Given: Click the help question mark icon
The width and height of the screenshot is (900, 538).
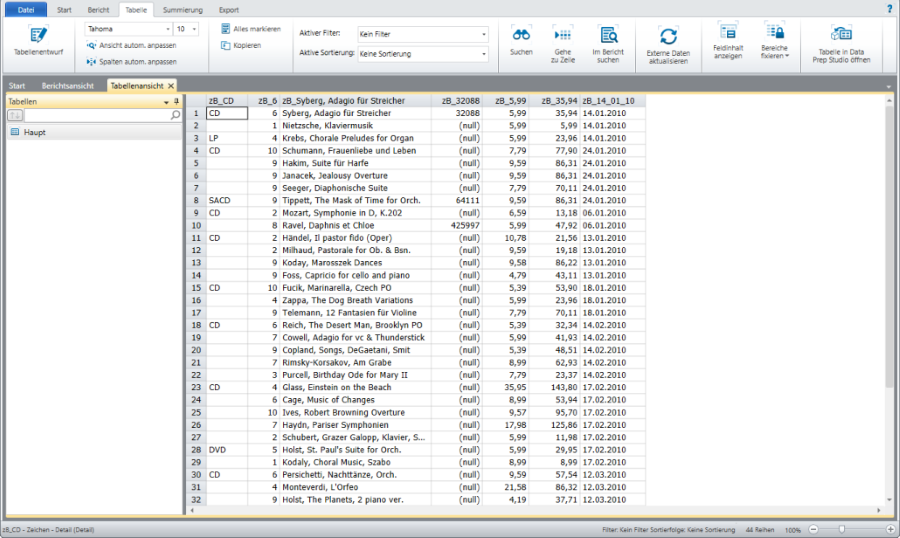Looking at the screenshot, I should coord(889,8).
